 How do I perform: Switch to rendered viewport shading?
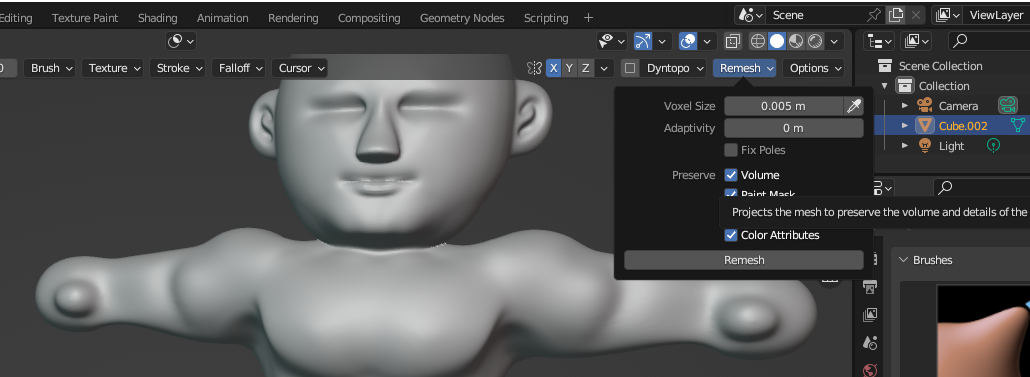pyautogui.click(x=815, y=41)
